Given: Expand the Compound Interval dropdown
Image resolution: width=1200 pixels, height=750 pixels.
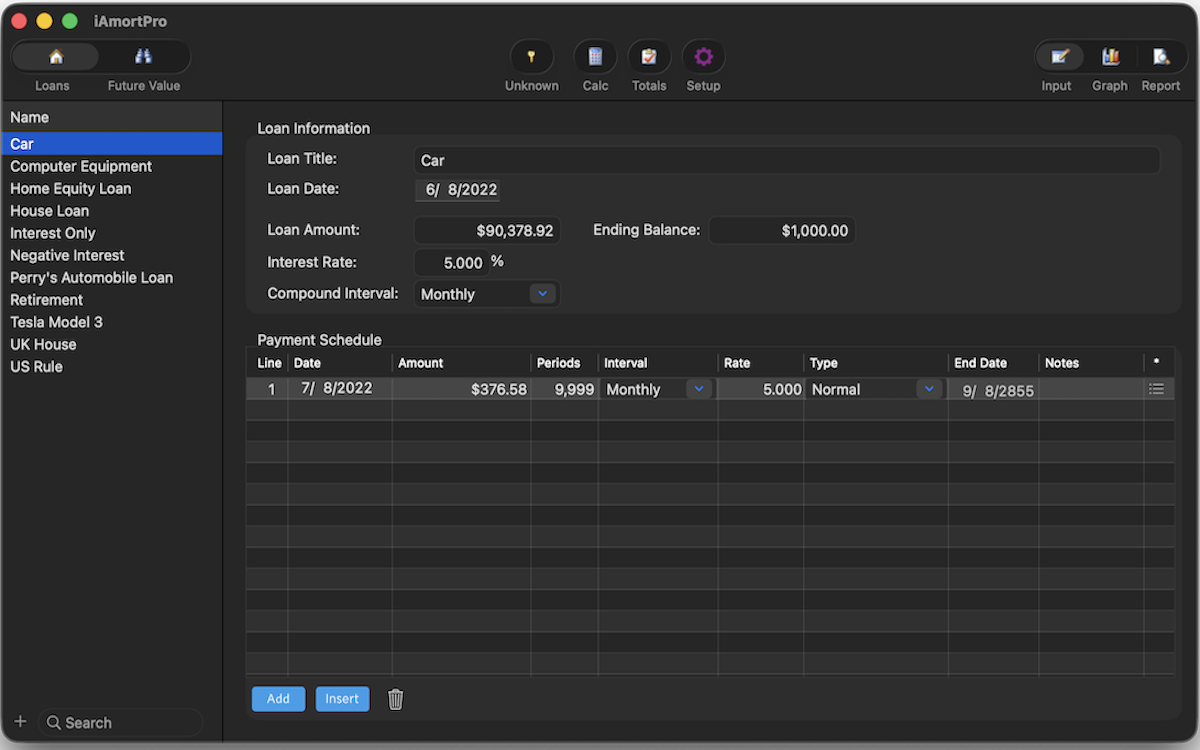Looking at the screenshot, I should tap(542, 294).
